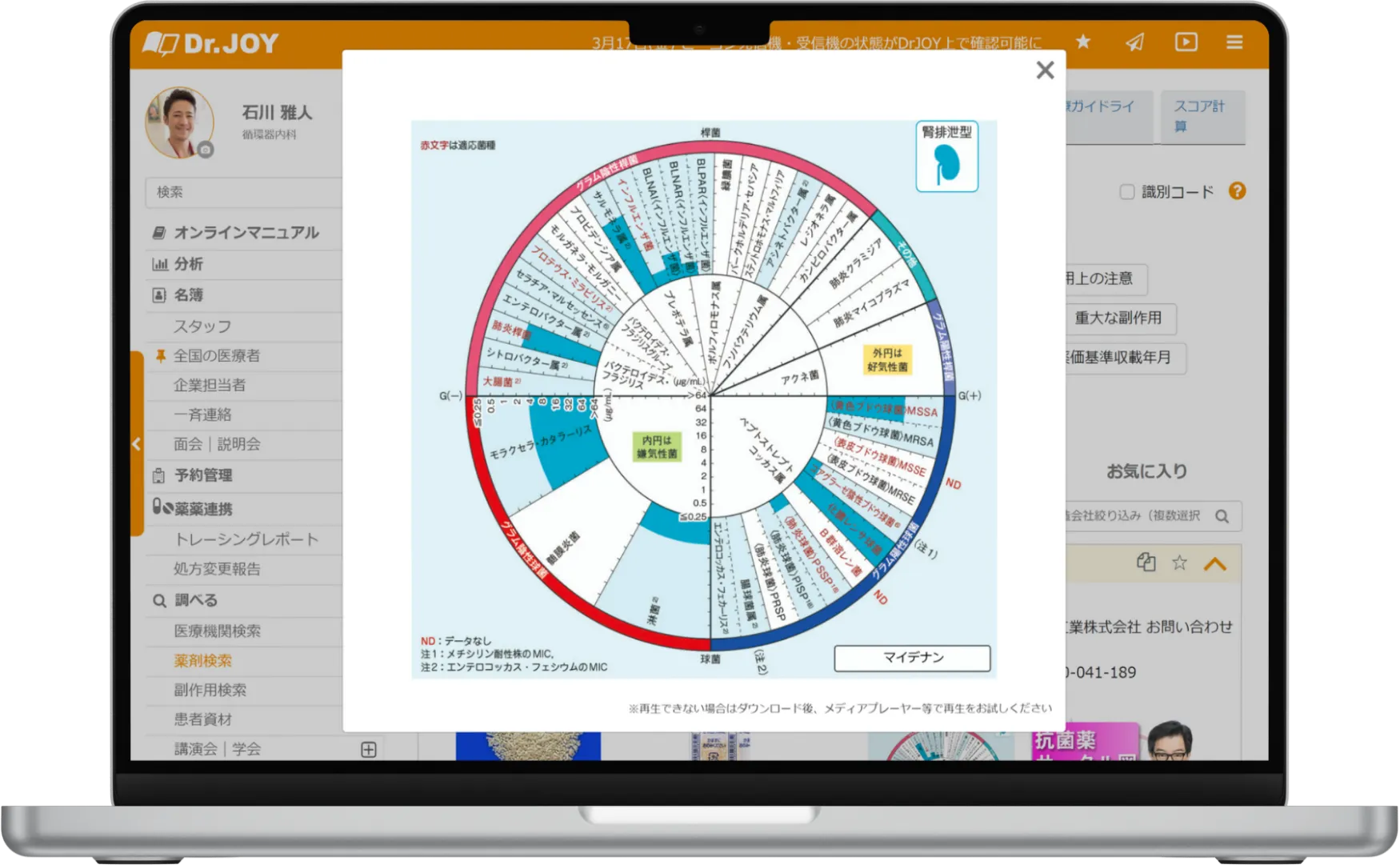Open 石川 雅人 profile avatar
The height and width of the screenshot is (865, 1400).
coord(179,122)
